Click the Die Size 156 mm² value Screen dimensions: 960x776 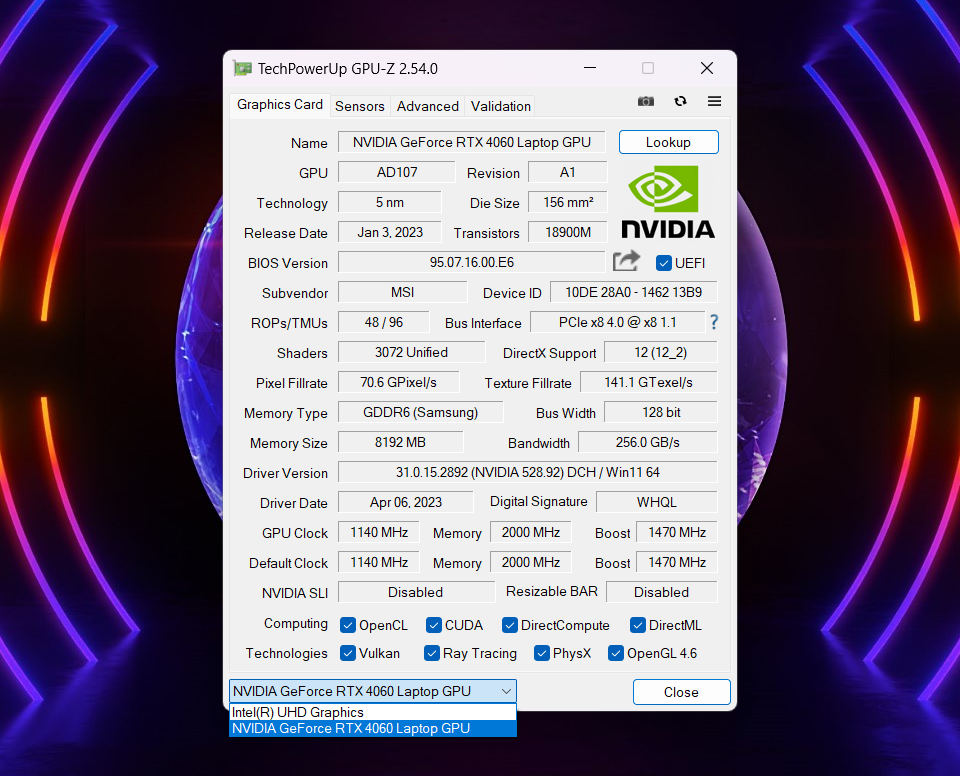point(568,202)
